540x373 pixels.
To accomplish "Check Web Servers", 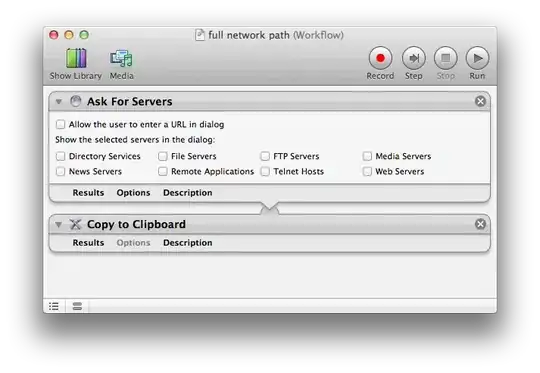I will coord(367,172).
